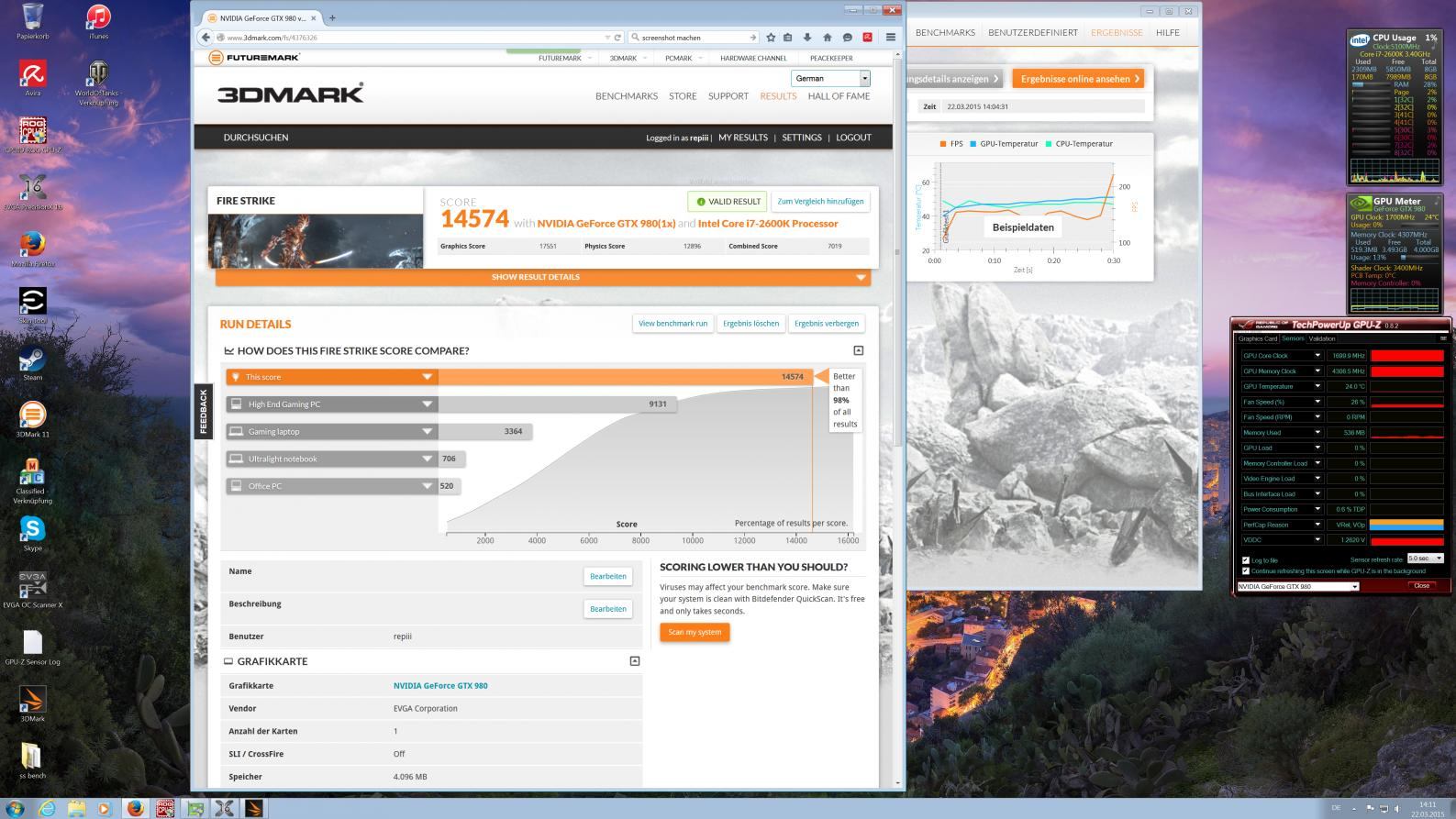Image resolution: width=1456 pixels, height=819 pixels.
Task: Open 3DMark 11 desktop shortcut
Action: (x=33, y=419)
